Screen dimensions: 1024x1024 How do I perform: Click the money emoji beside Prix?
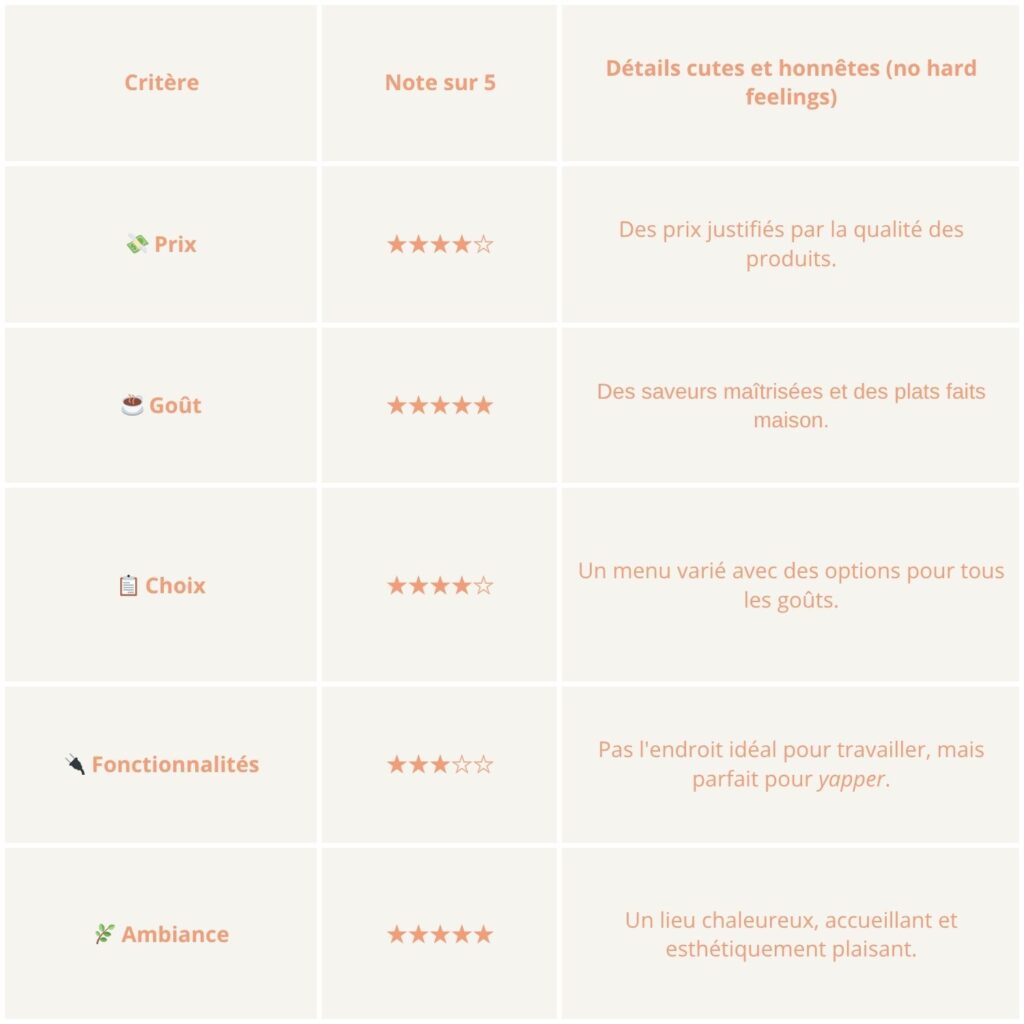(x=137, y=244)
